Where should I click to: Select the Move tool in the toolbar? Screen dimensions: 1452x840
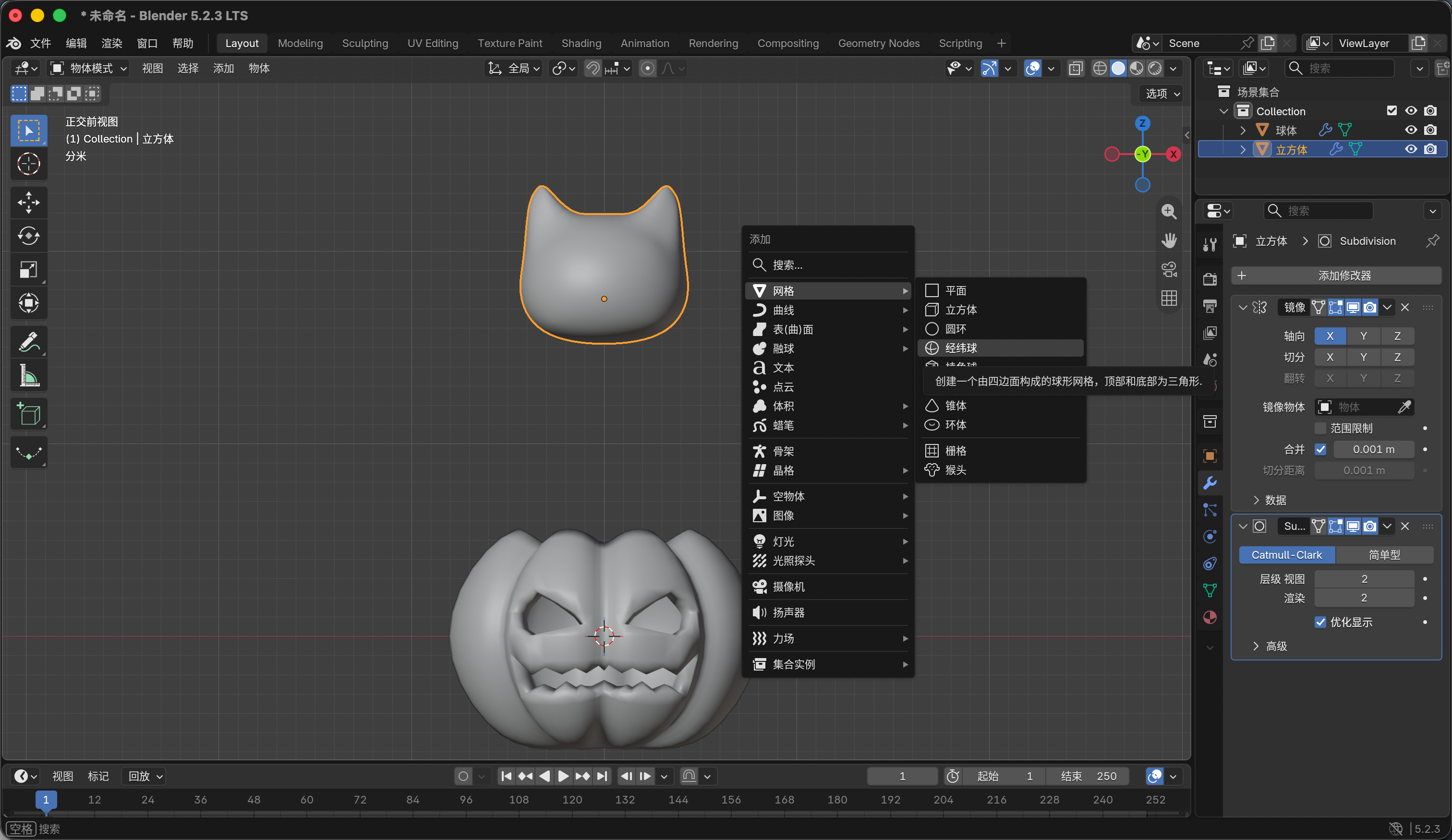click(x=28, y=202)
